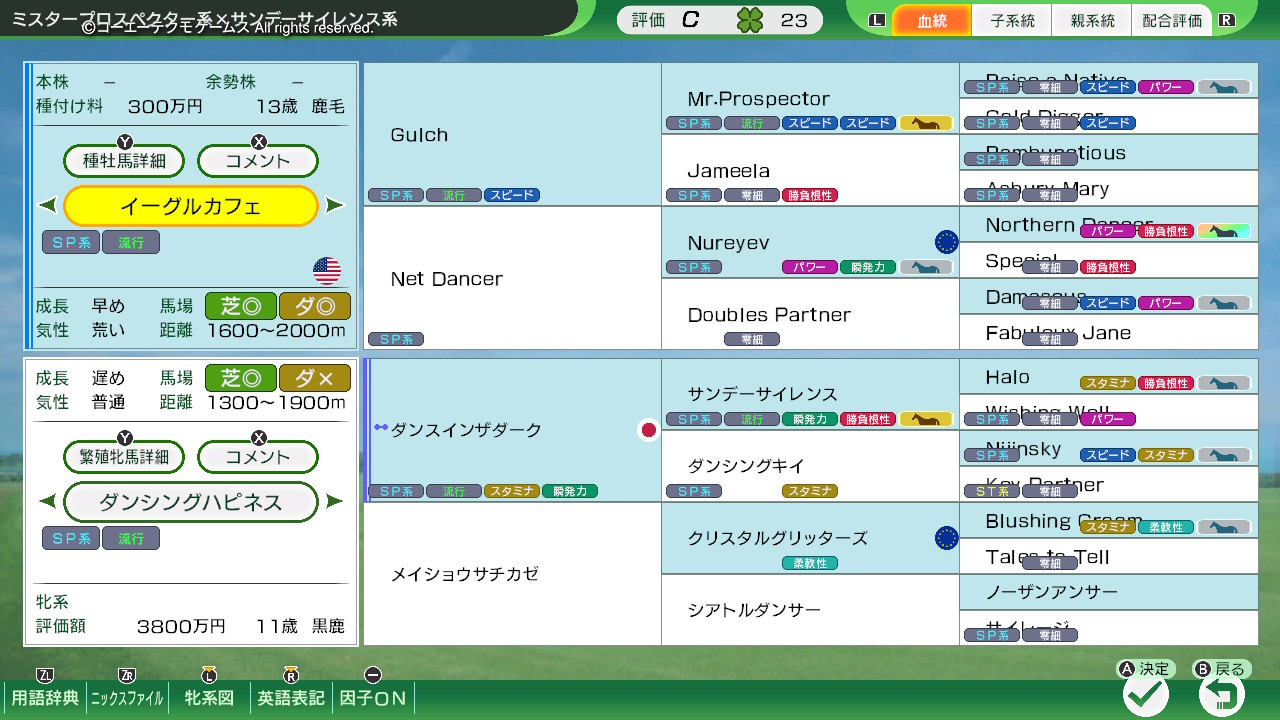The image size is (1280, 720).
Task: Click Nureyev's gray horse icon
Action: [926, 267]
